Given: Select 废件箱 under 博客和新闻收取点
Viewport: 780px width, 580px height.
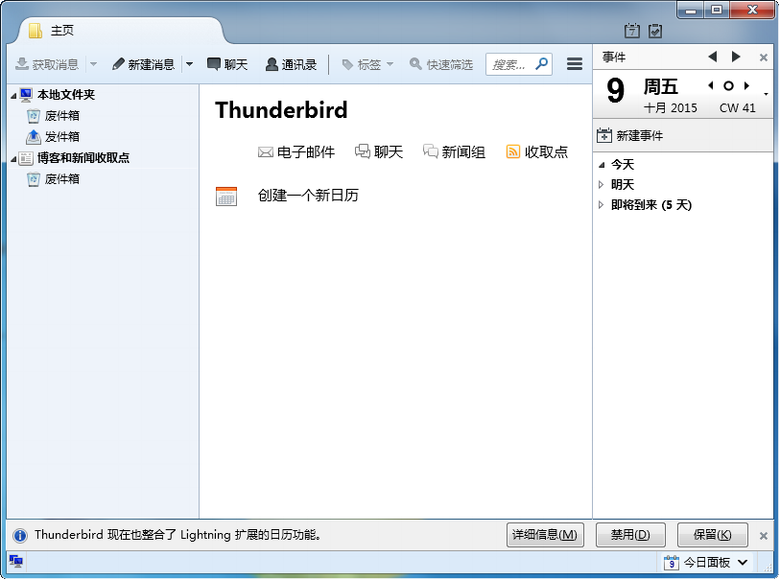Looking at the screenshot, I should (62, 179).
